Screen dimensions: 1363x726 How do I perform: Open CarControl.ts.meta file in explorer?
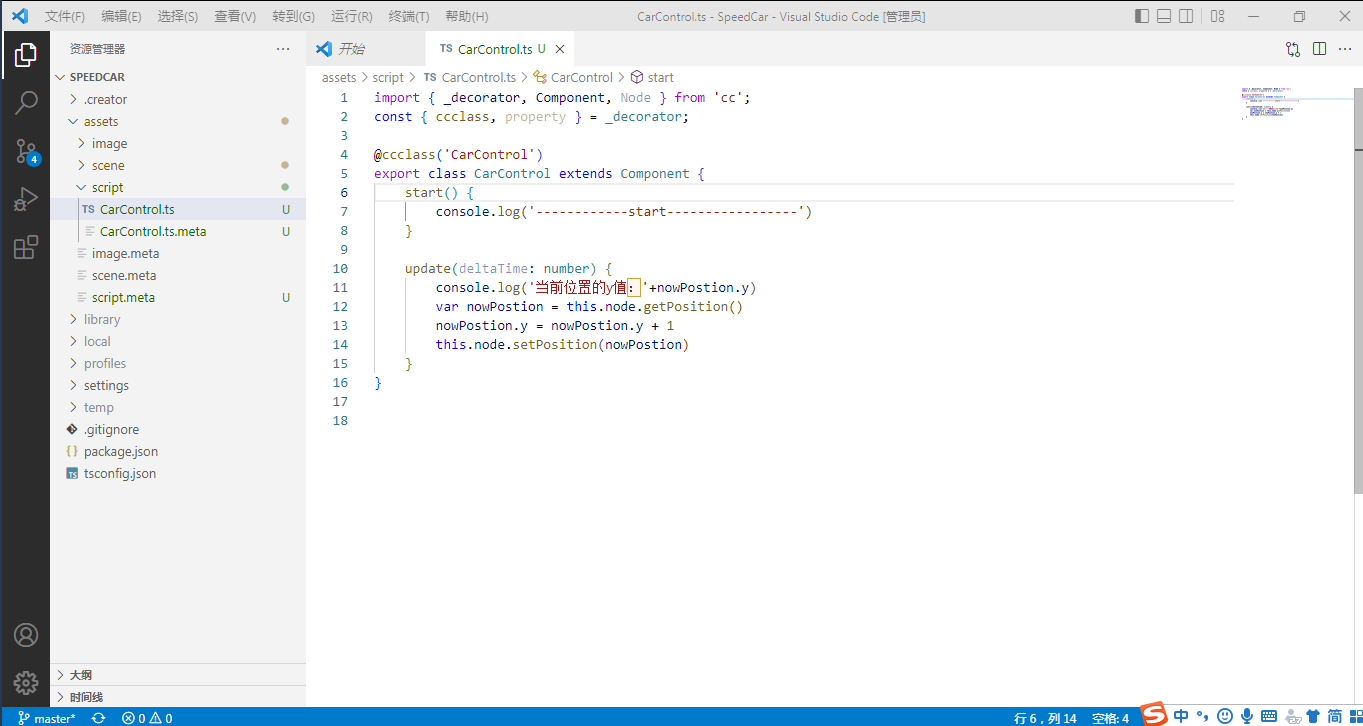pyautogui.click(x=178, y=231)
